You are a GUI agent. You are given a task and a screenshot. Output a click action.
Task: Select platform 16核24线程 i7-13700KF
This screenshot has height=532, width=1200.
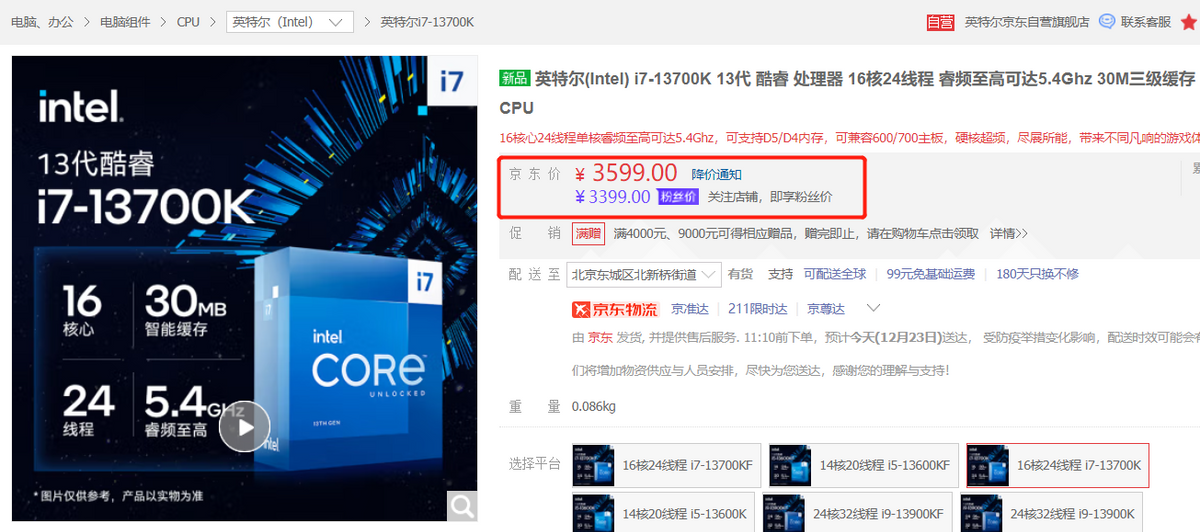point(666,465)
